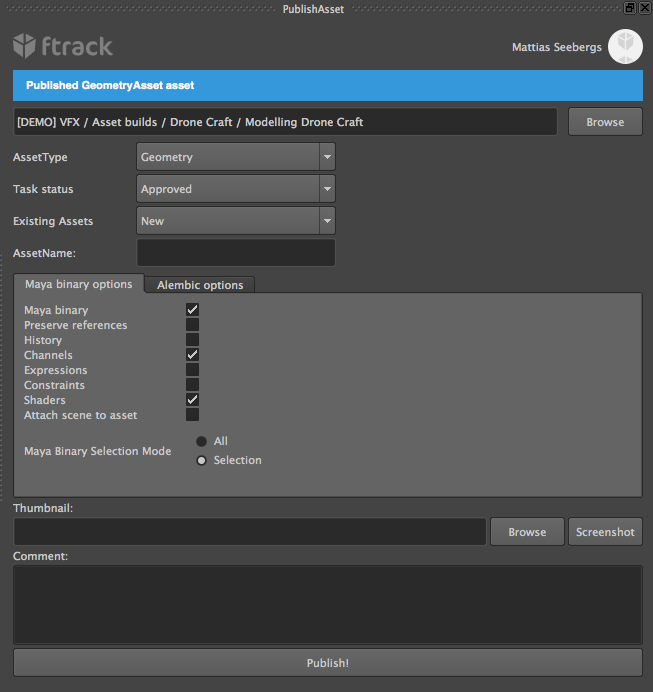
Task: Toggle the Maya binary checkbox
Action: (192, 310)
